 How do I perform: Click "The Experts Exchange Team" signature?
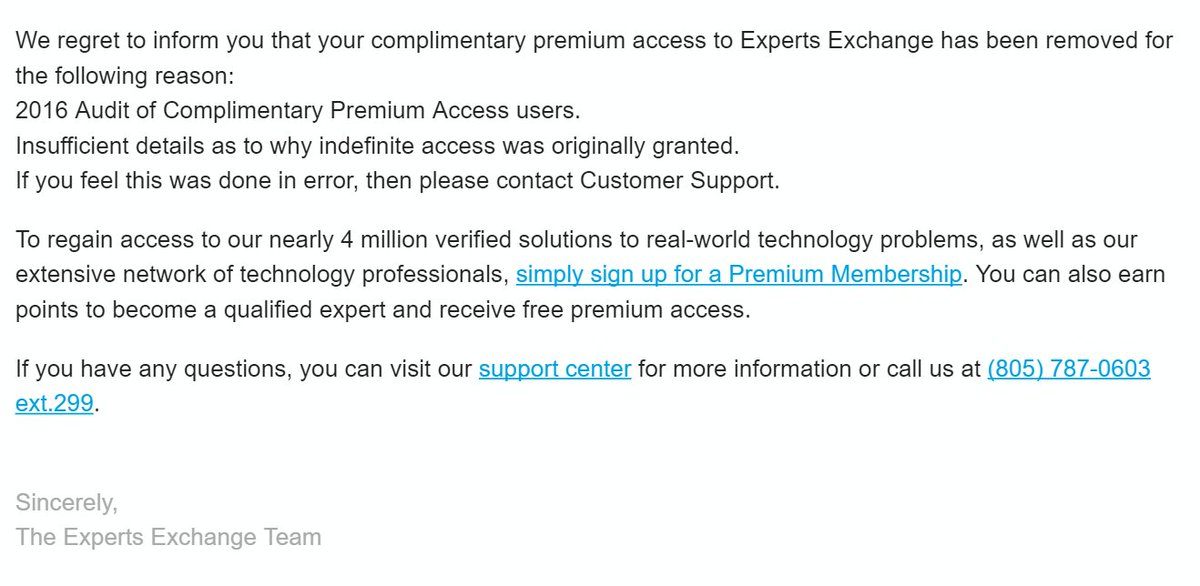click(168, 537)
